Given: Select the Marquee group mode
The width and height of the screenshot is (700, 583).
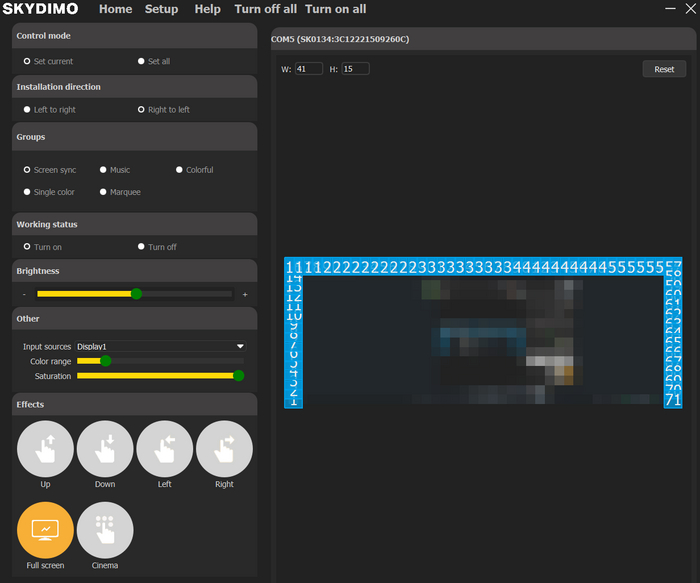Looking at the screenshot, I should pos(103,192).
